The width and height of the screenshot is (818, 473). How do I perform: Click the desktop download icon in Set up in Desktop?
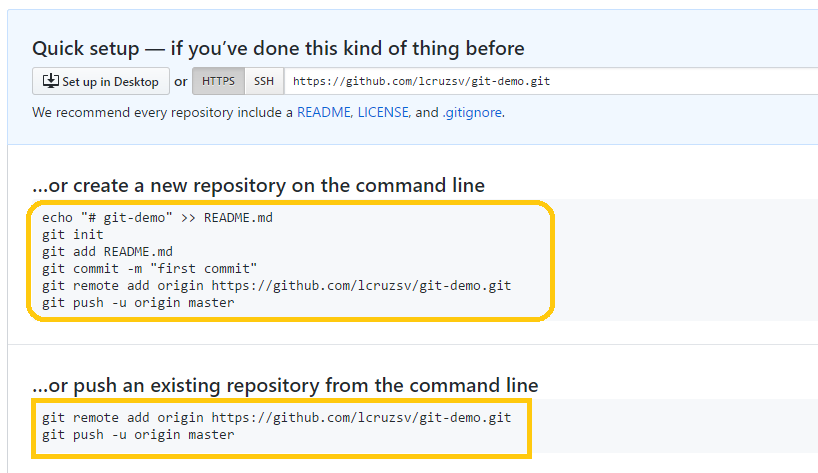coord(51,81)
